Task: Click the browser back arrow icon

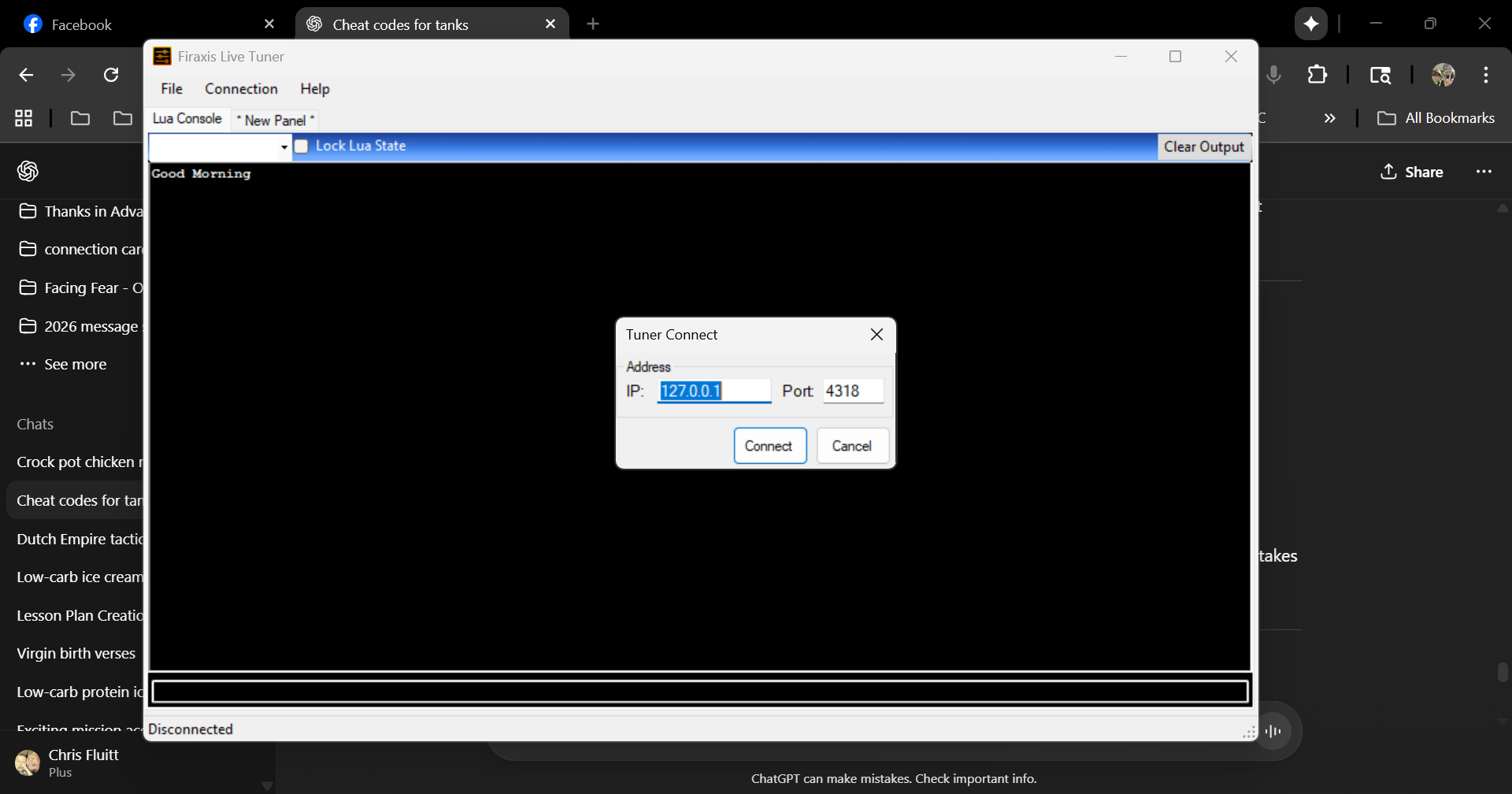Action: click(26, 75)
